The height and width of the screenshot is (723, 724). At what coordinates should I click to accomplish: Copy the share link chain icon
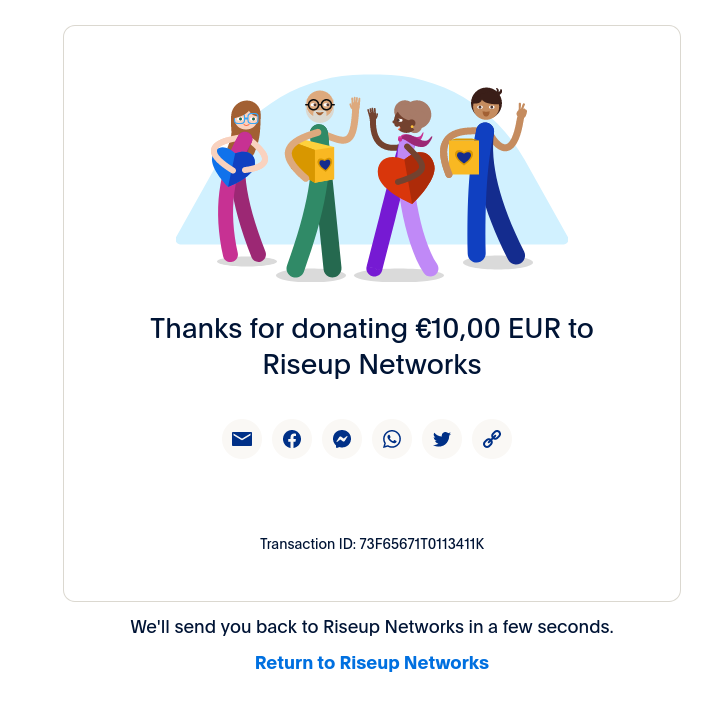click(492, 439)
